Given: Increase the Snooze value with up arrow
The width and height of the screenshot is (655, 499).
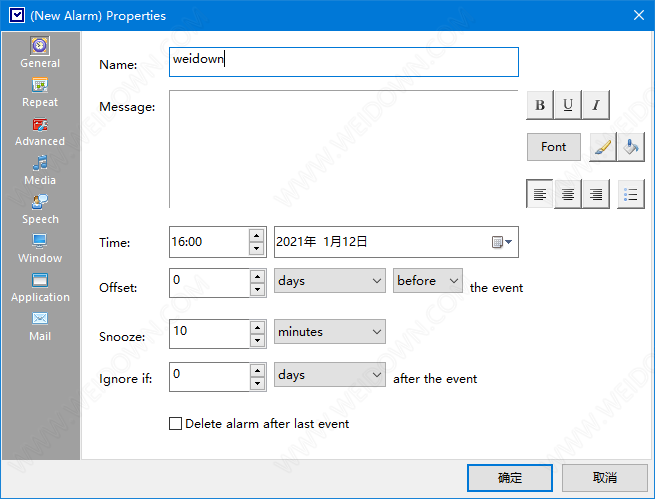Looking at the screenshot, I should pyautogui.click(x=257, y=327).
